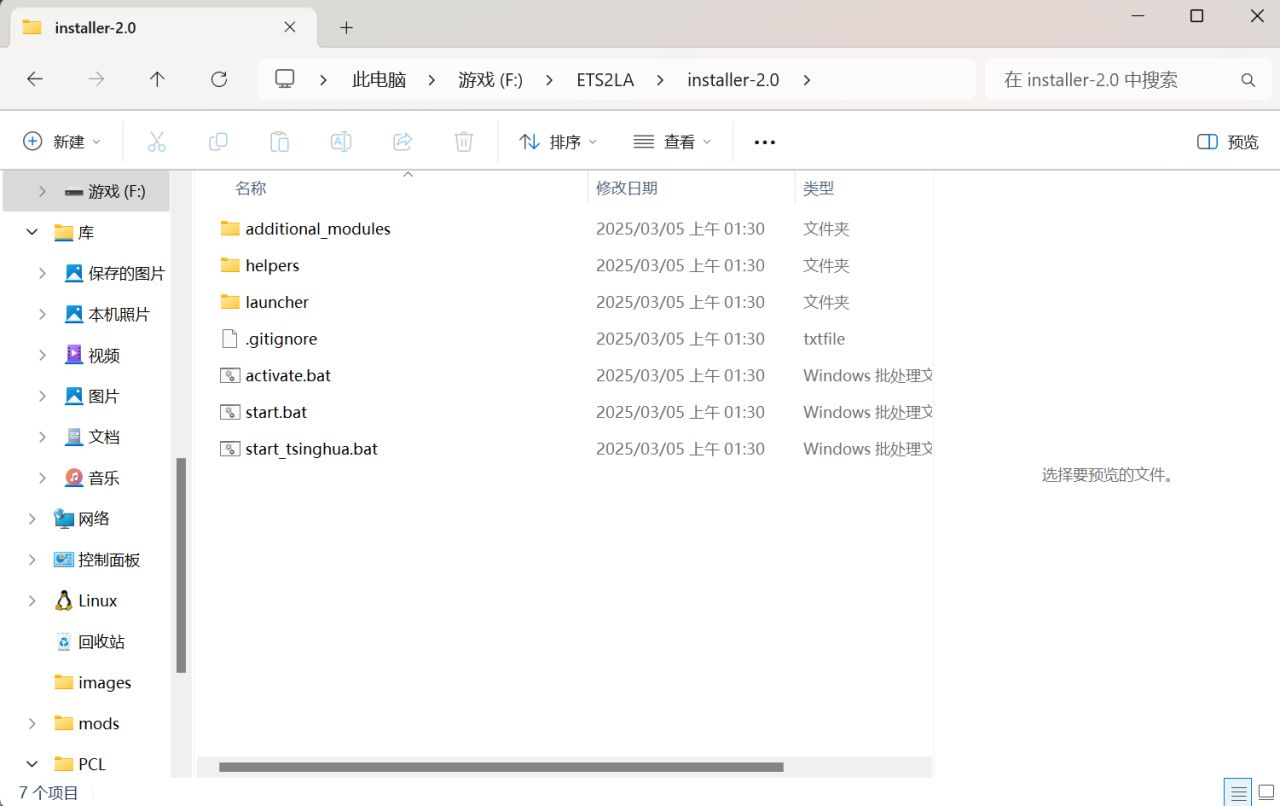Click the horizontal scrollbar in file list
The width and height of the screenshot is (1280, 806).
point(500,767)
